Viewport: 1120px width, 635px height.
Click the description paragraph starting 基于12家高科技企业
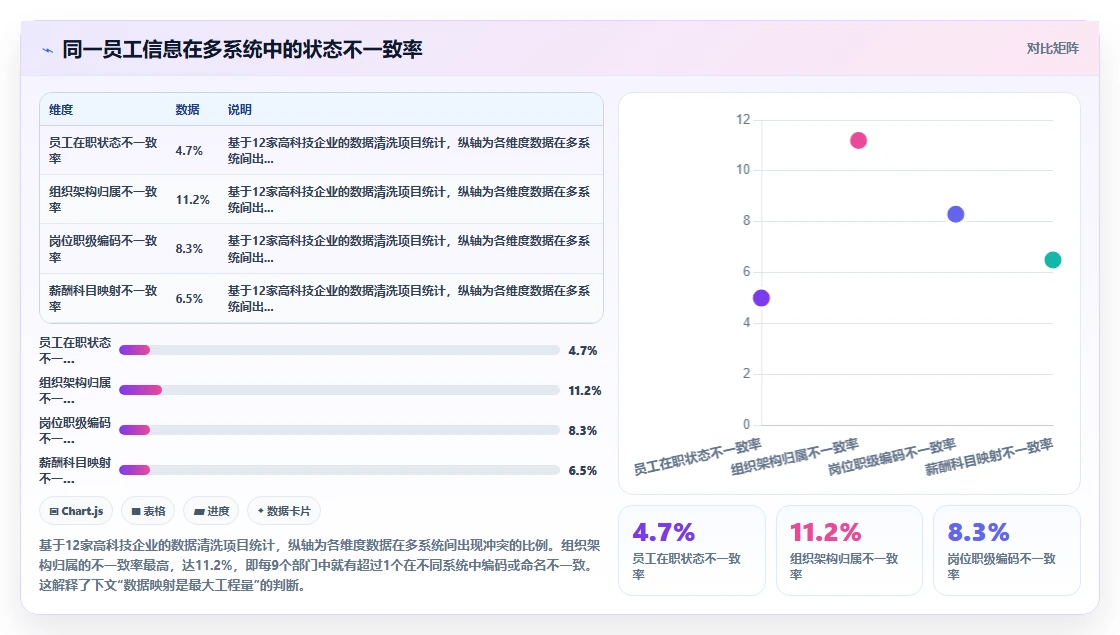320,565
